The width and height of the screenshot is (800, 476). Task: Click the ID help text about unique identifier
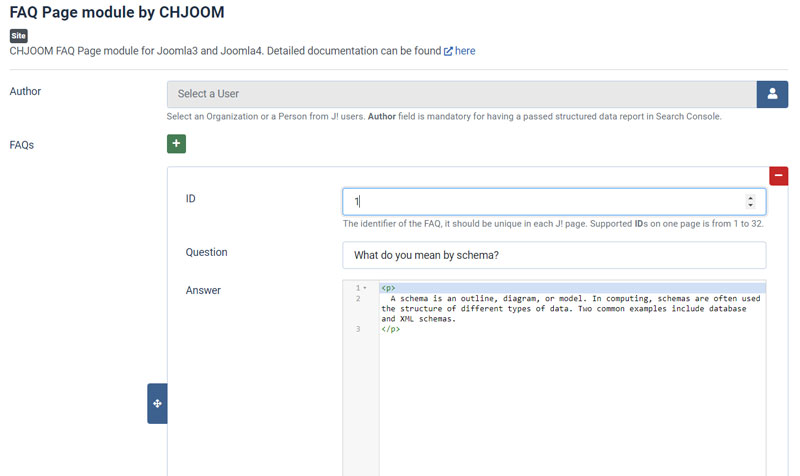pyautogui.click(x=553, y=223)
